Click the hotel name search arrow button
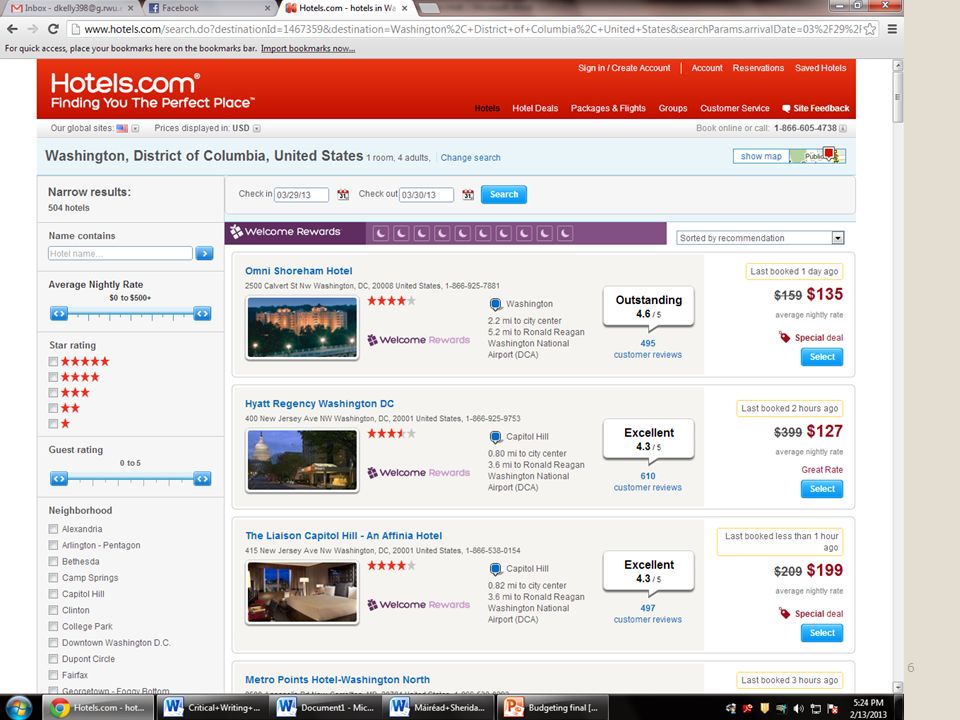 click(x=204, y=253)
